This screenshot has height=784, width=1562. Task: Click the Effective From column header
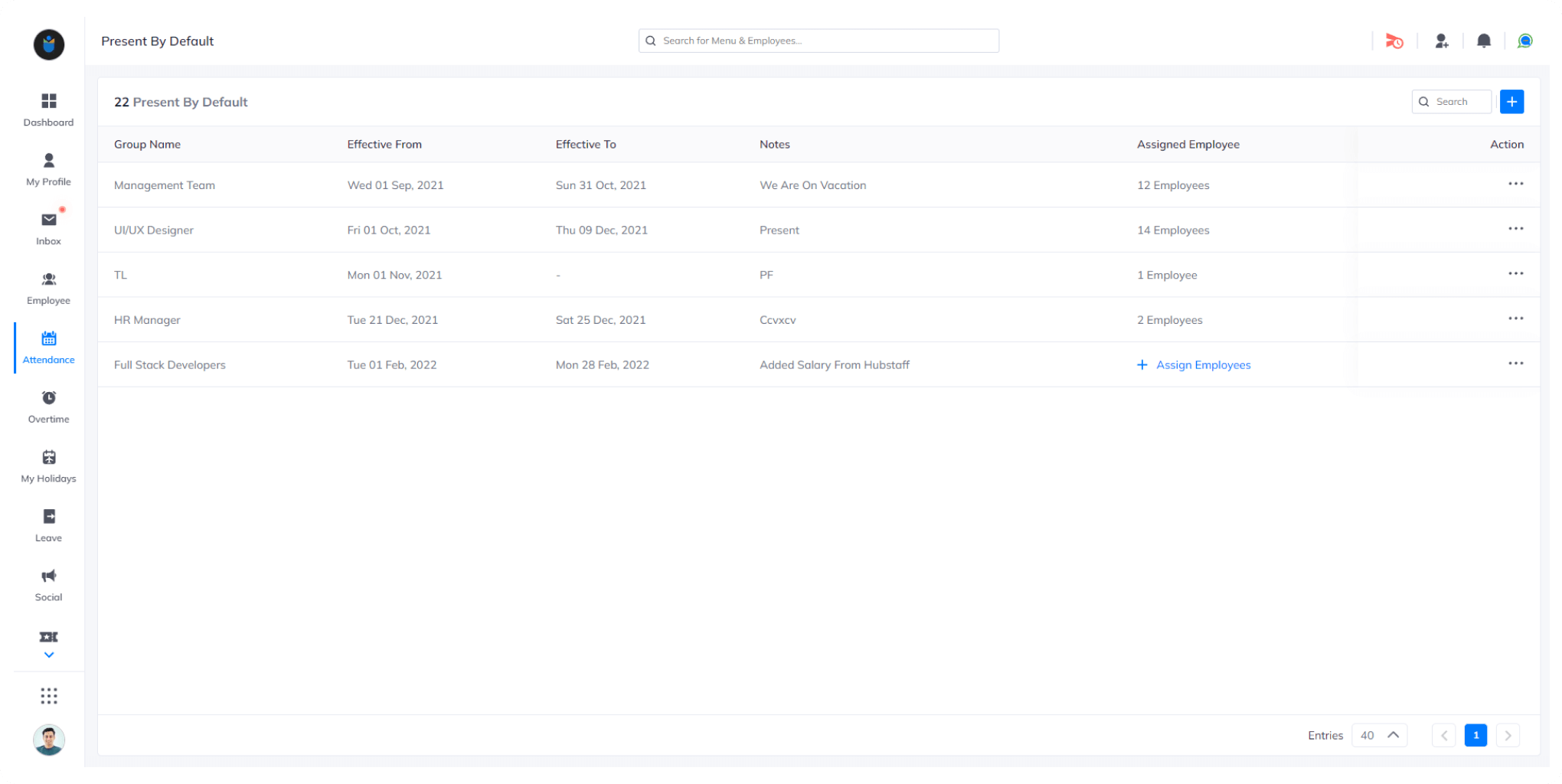(384, 145)
